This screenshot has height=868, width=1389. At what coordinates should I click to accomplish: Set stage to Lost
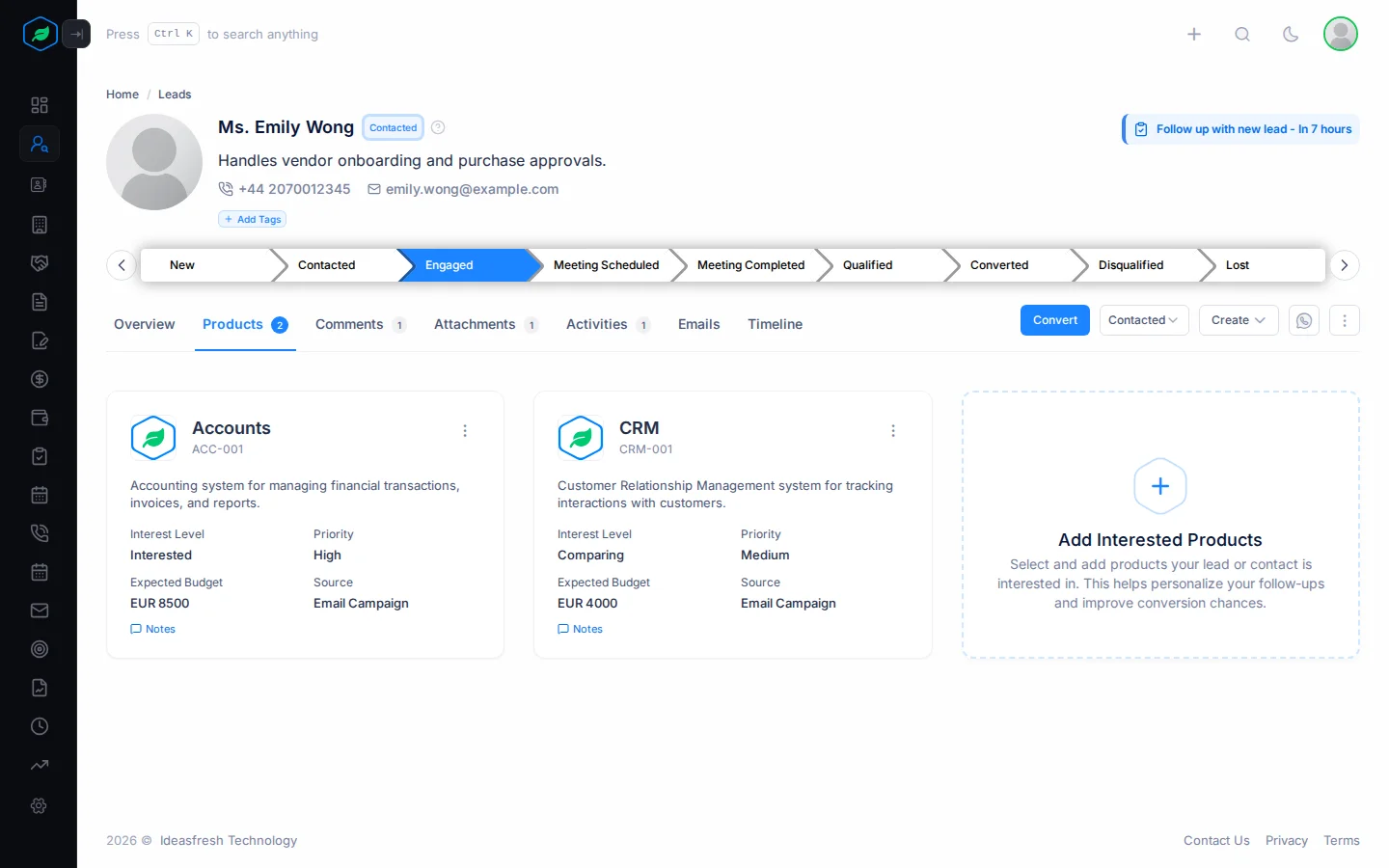tap(1264, 265)
